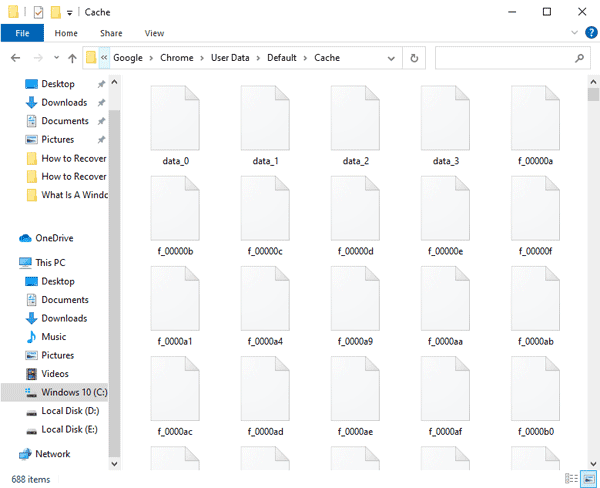
Task: Switch to the Home ribbon tab
Action: point(66,33)
